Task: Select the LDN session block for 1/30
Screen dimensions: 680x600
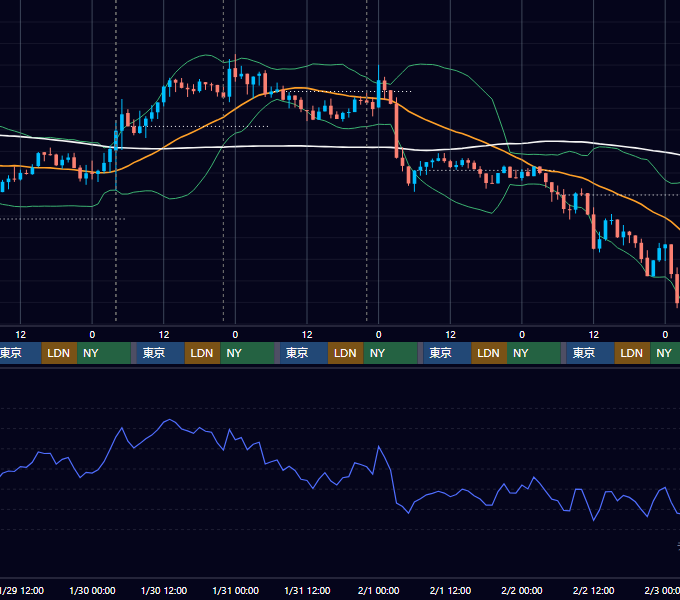Action: coord(203,353)
